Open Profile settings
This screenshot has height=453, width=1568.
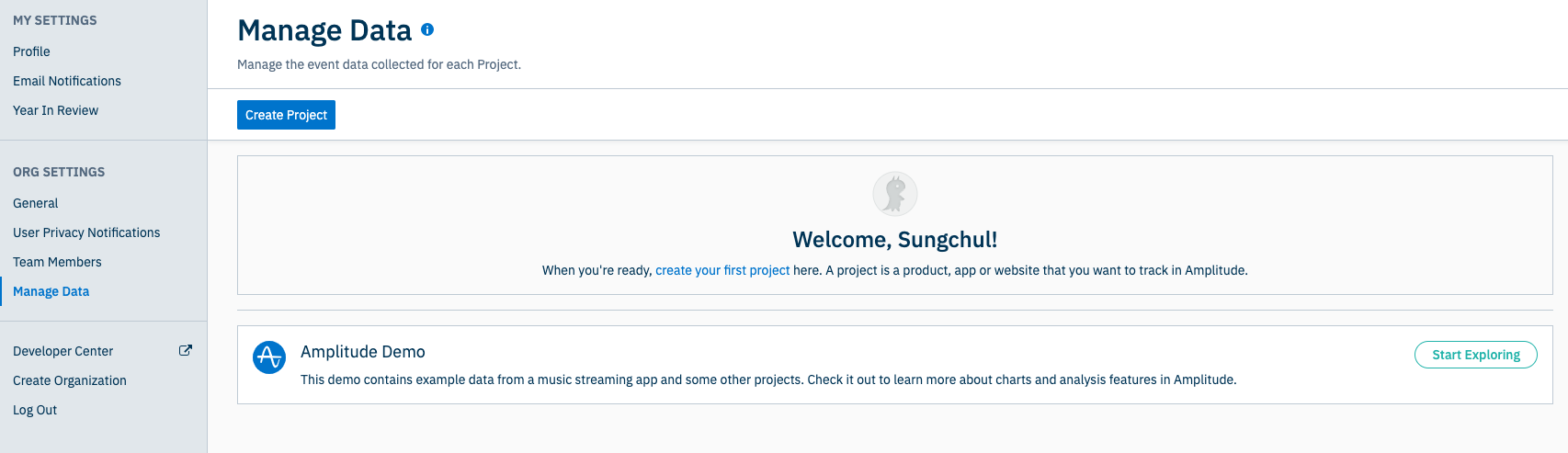tap(31, 51)
